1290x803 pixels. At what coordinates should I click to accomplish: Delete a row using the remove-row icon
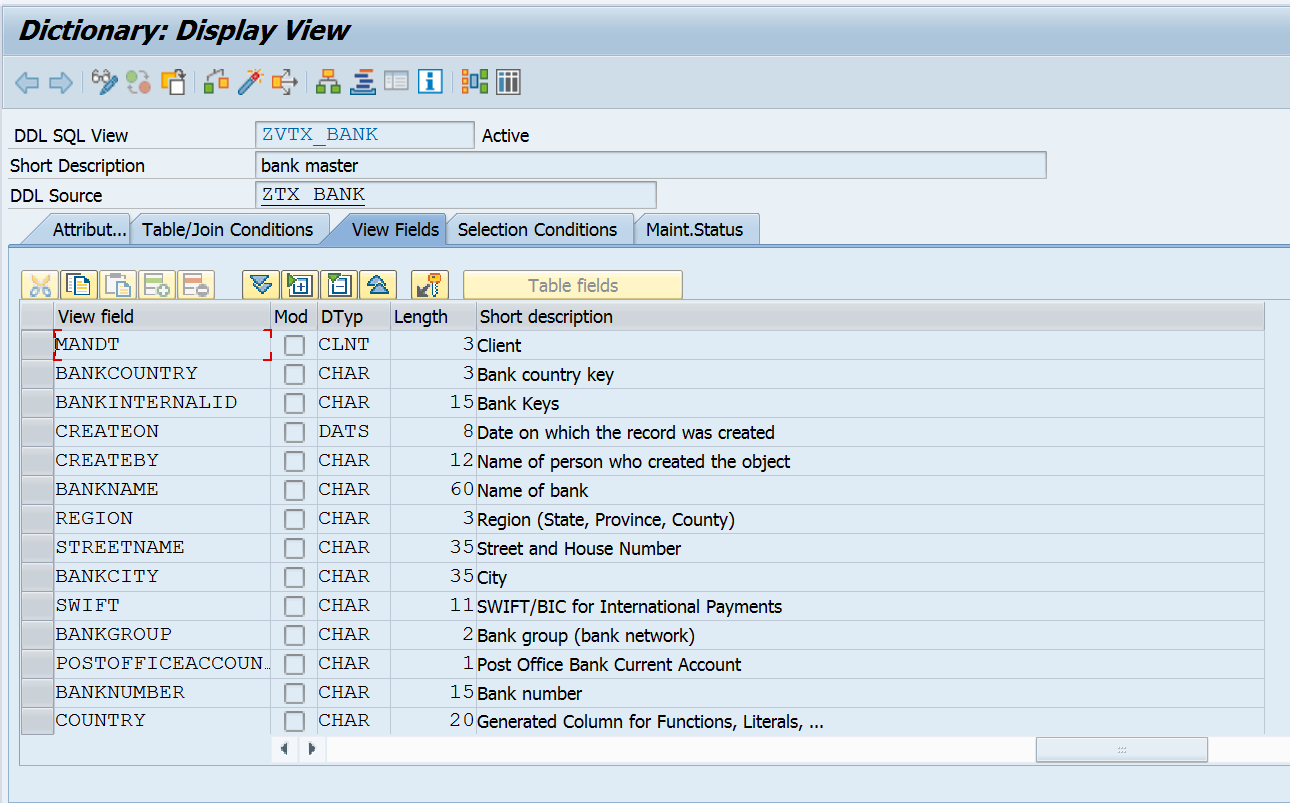pos(195,285)
